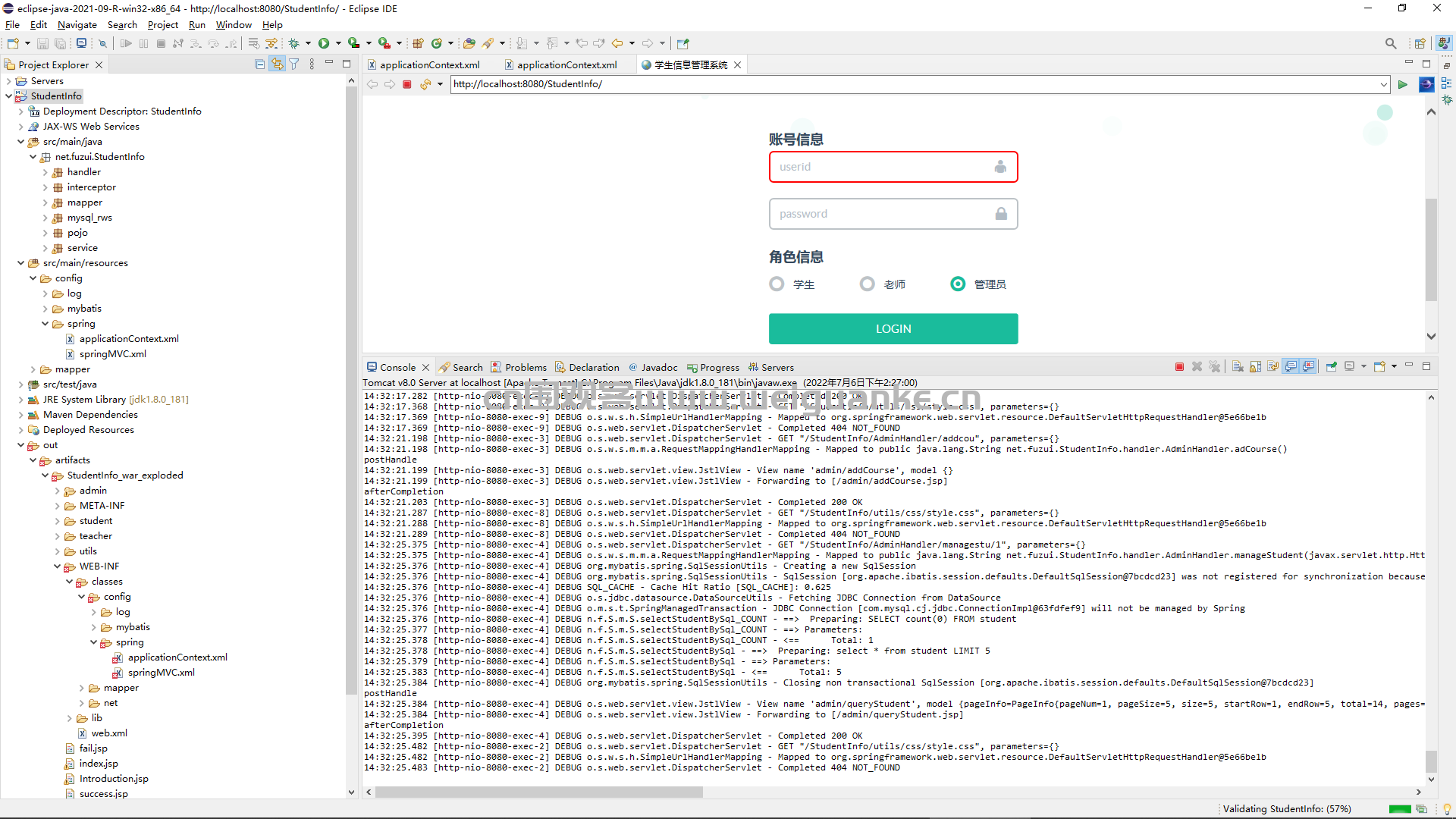Click the green Run button icon

point(324,43)
